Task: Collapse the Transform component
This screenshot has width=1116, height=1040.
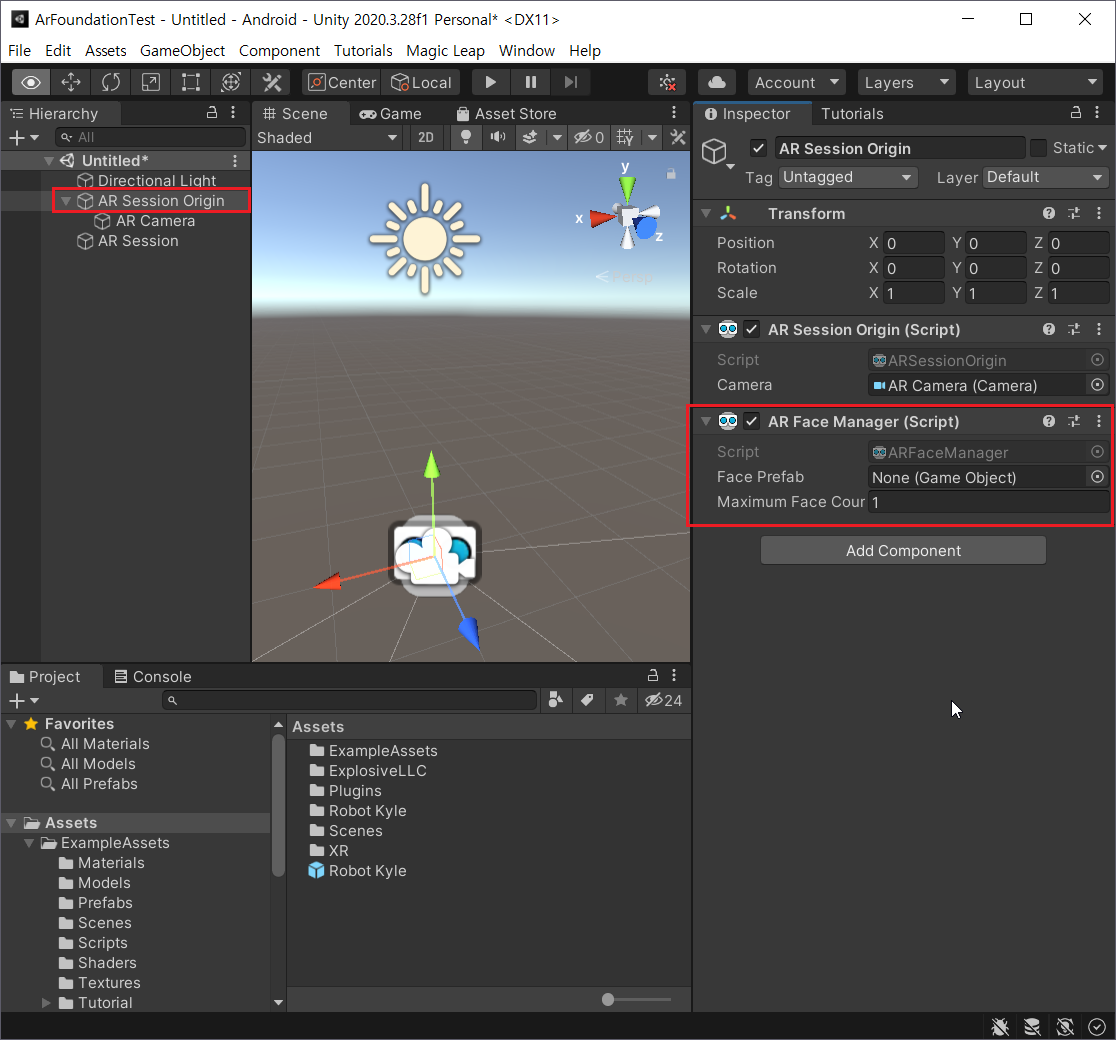Action: tap(706, 213)
